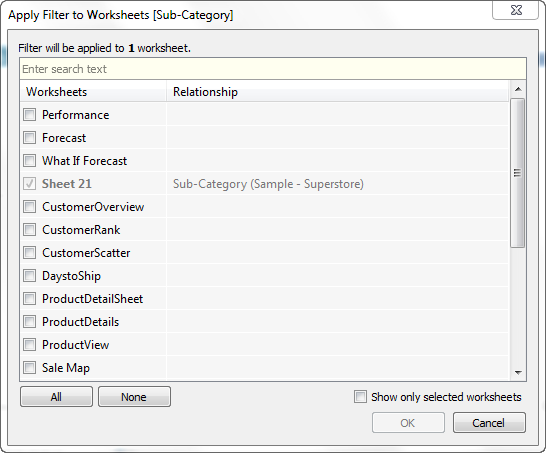Tick the What If Forecast checkbox

pos(30,161)
